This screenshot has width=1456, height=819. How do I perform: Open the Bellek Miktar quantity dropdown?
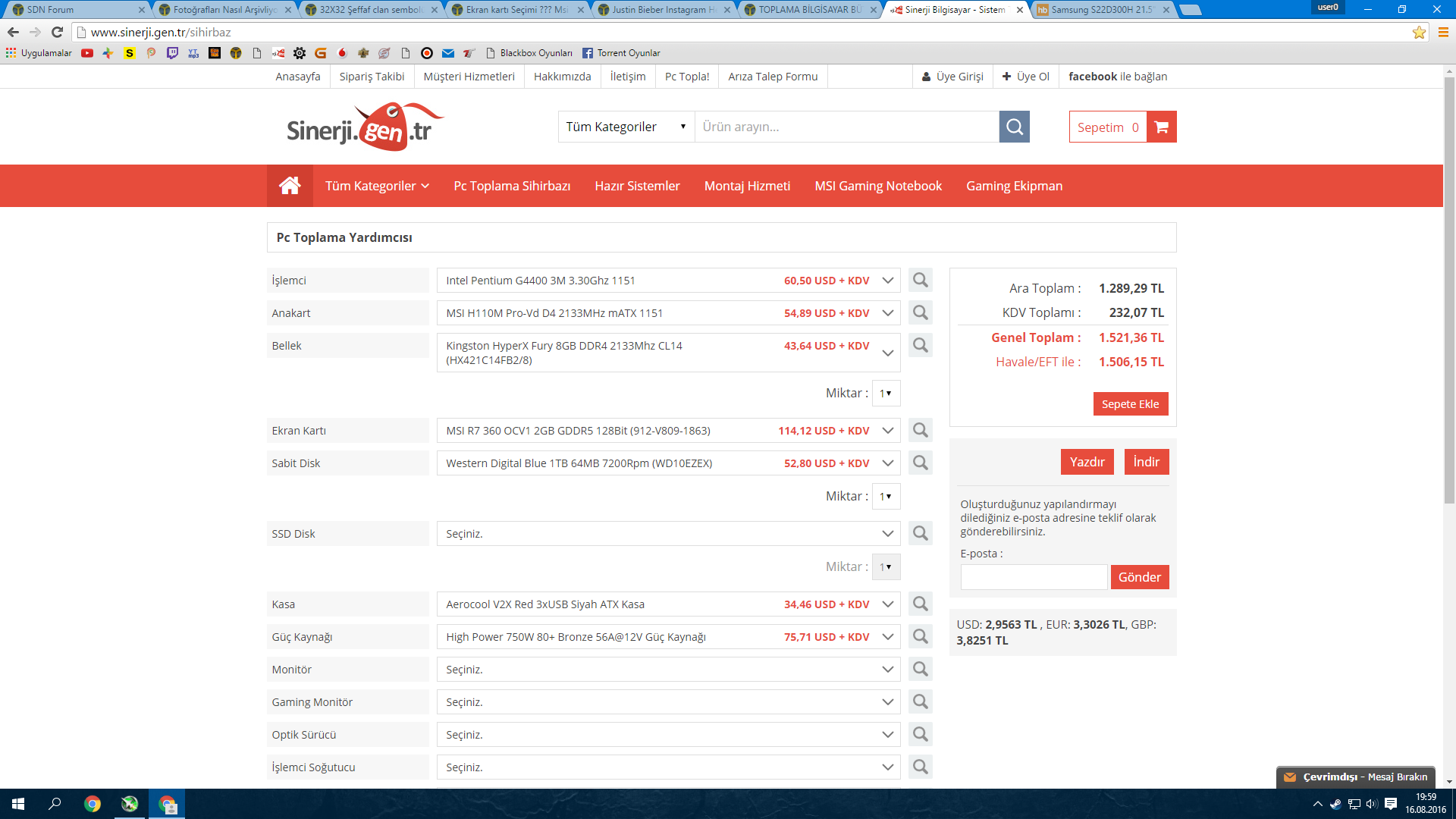(x=886, y=393)
